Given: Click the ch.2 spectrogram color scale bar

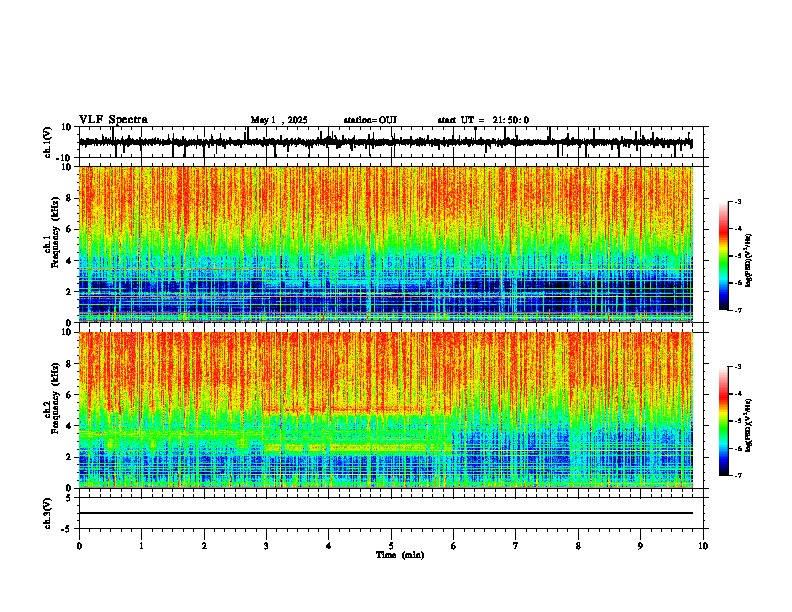Looking at the screenshot, I should pos(724,421).
